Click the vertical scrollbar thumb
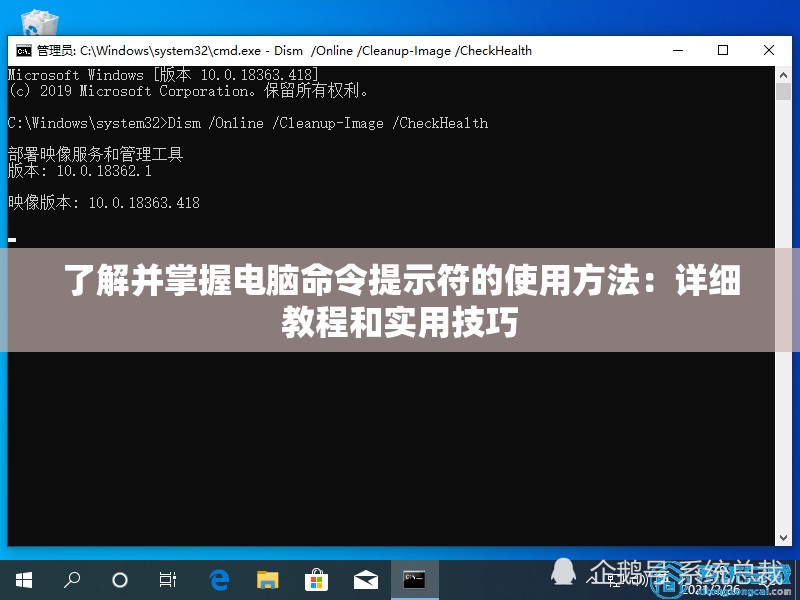The image size is (800, 600). tap(783, 91)
